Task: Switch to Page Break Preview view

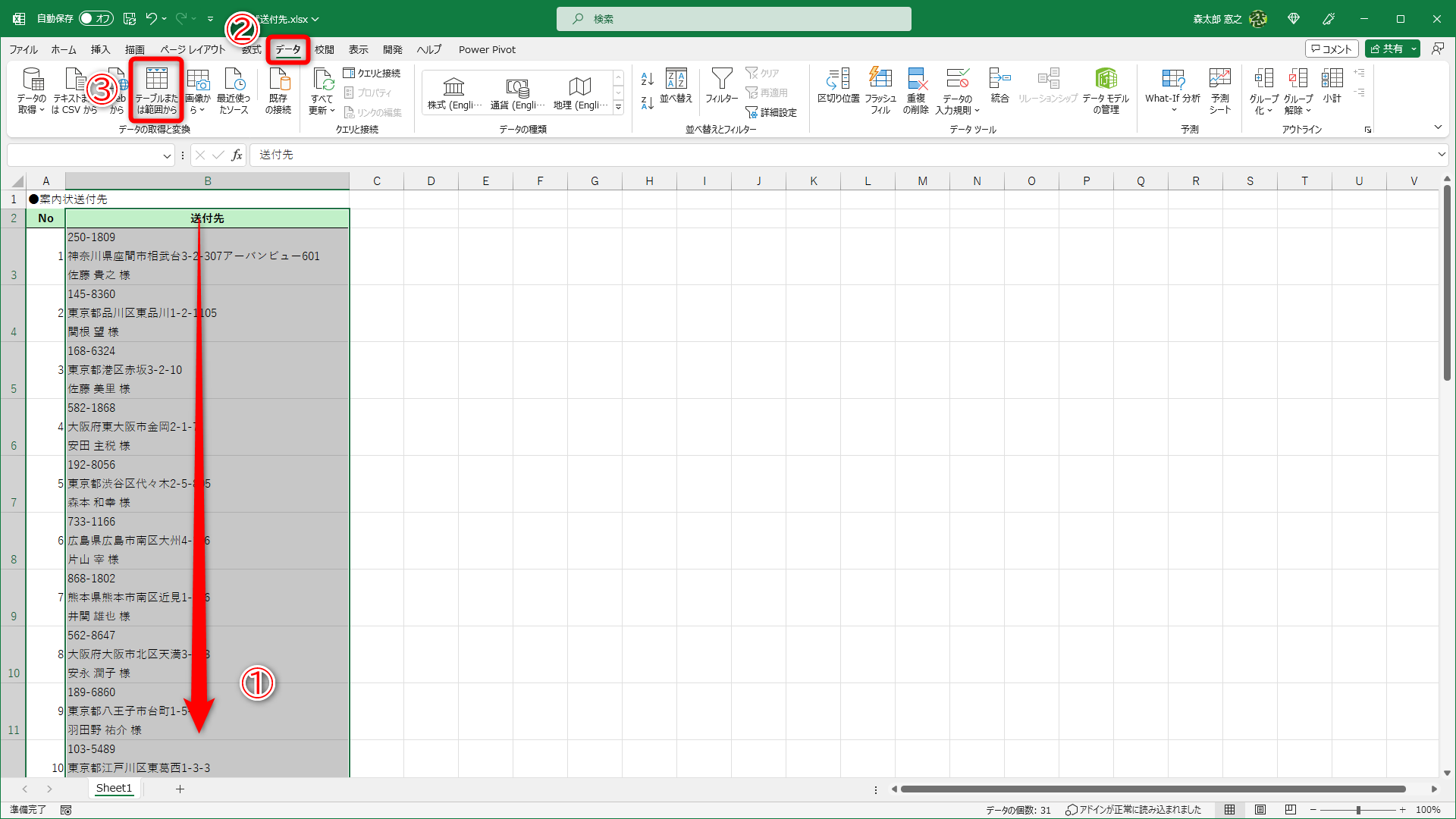Action: [1291, 810]
